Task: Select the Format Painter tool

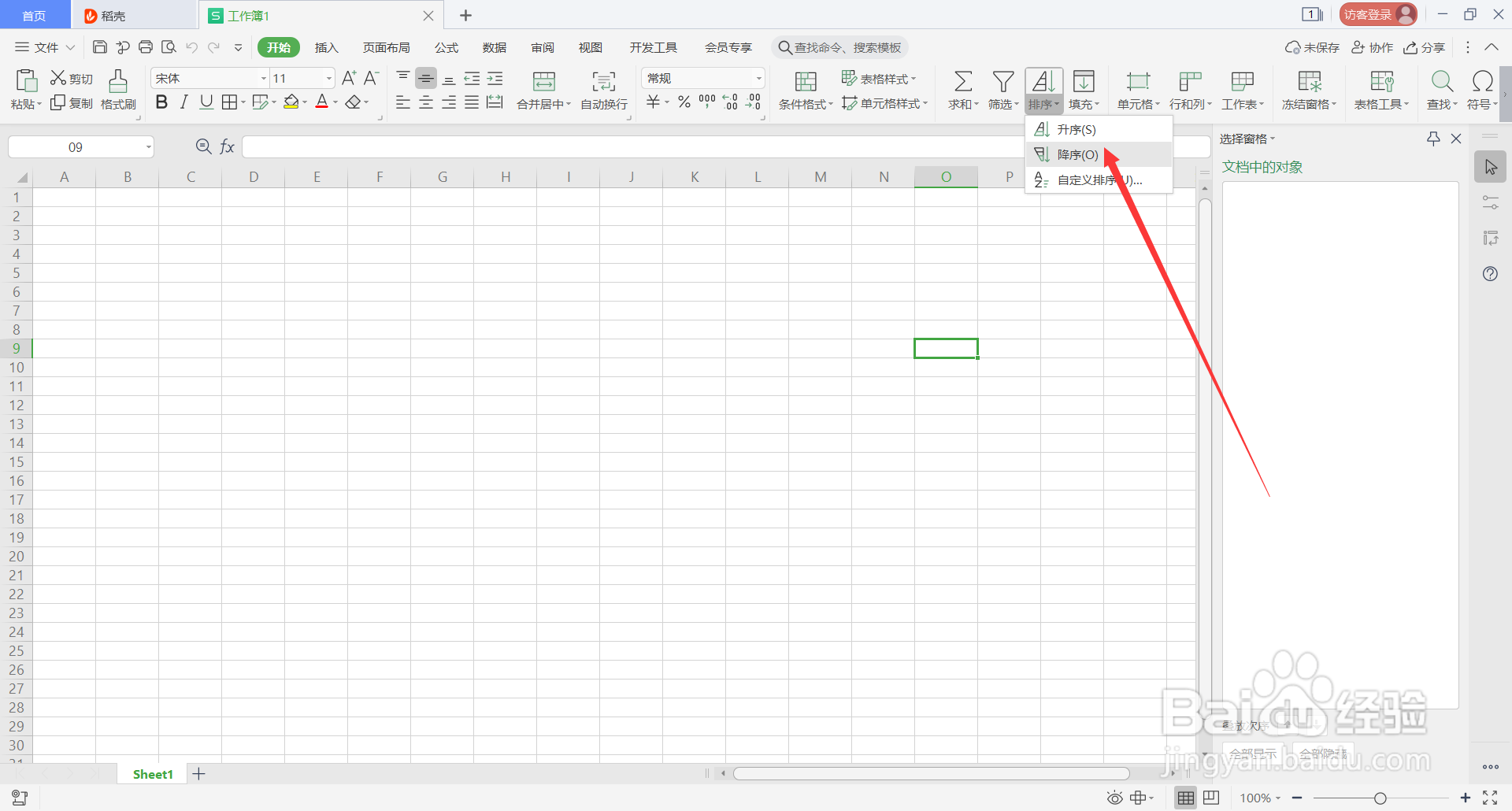Action: [117, 89]
